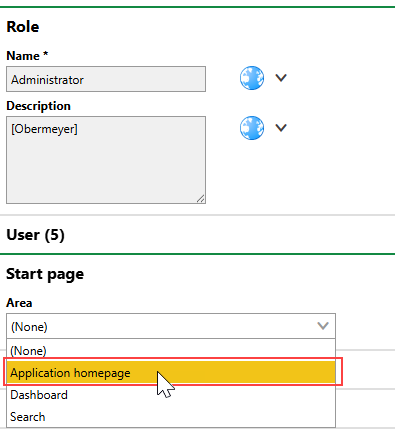Focus the Name field containing Administrator

(x=106, y=79)
